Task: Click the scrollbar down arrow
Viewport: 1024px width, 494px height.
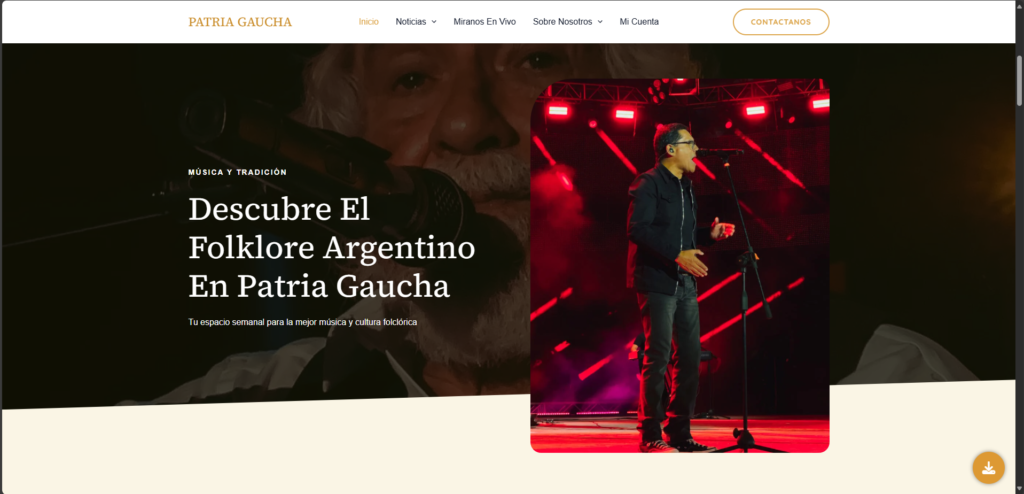Action: coord(1019,488)
